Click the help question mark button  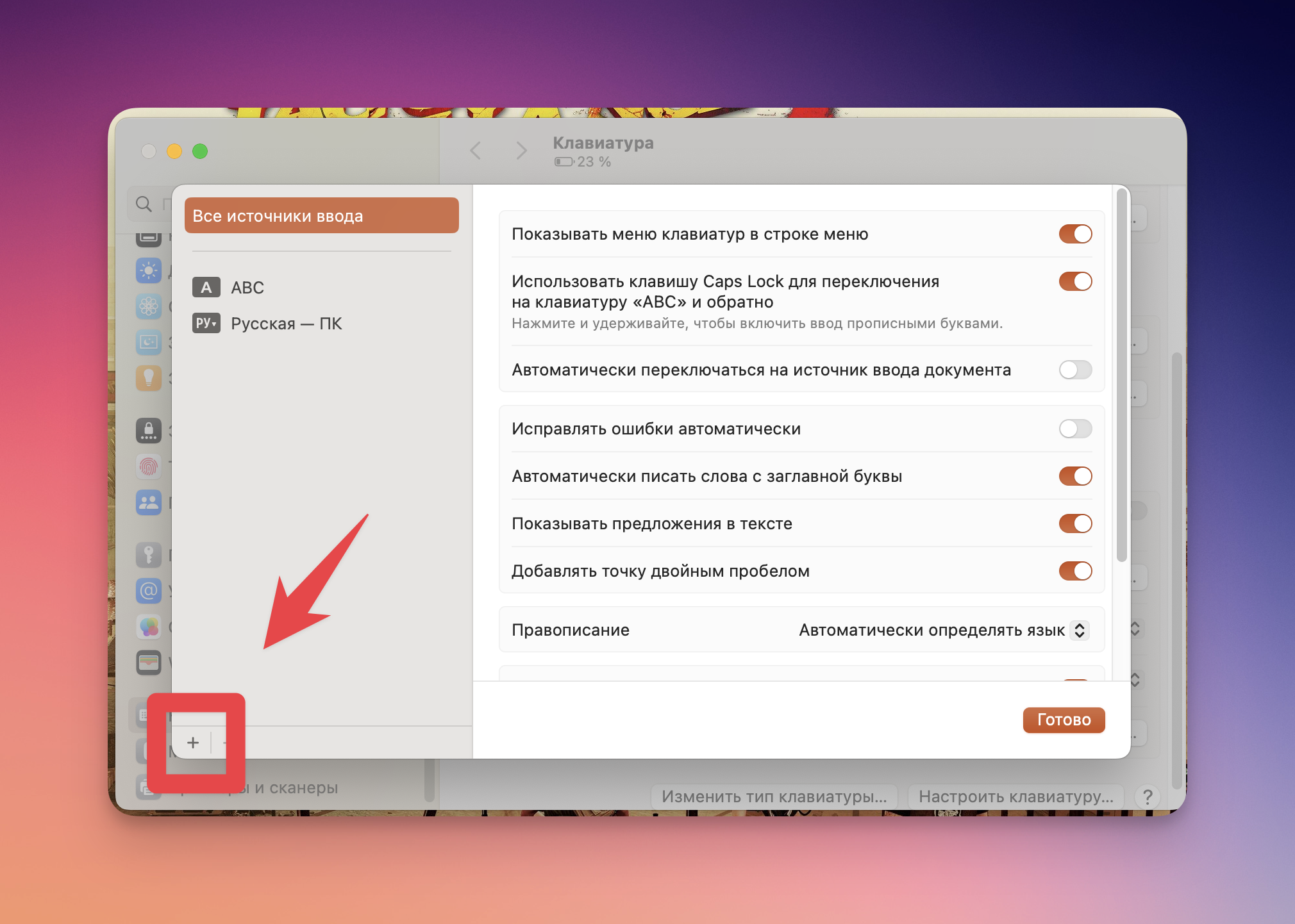[x=1148, y=796]
